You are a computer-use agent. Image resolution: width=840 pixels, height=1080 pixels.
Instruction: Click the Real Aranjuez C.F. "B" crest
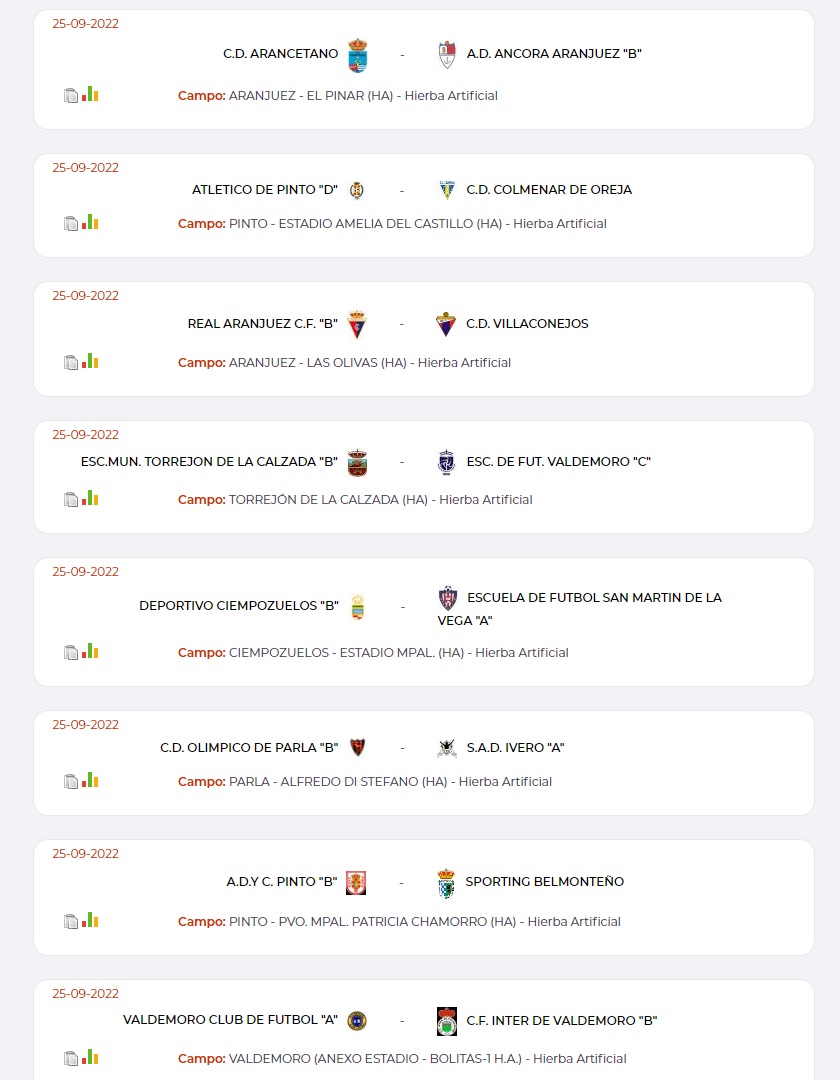click(357, 324)
